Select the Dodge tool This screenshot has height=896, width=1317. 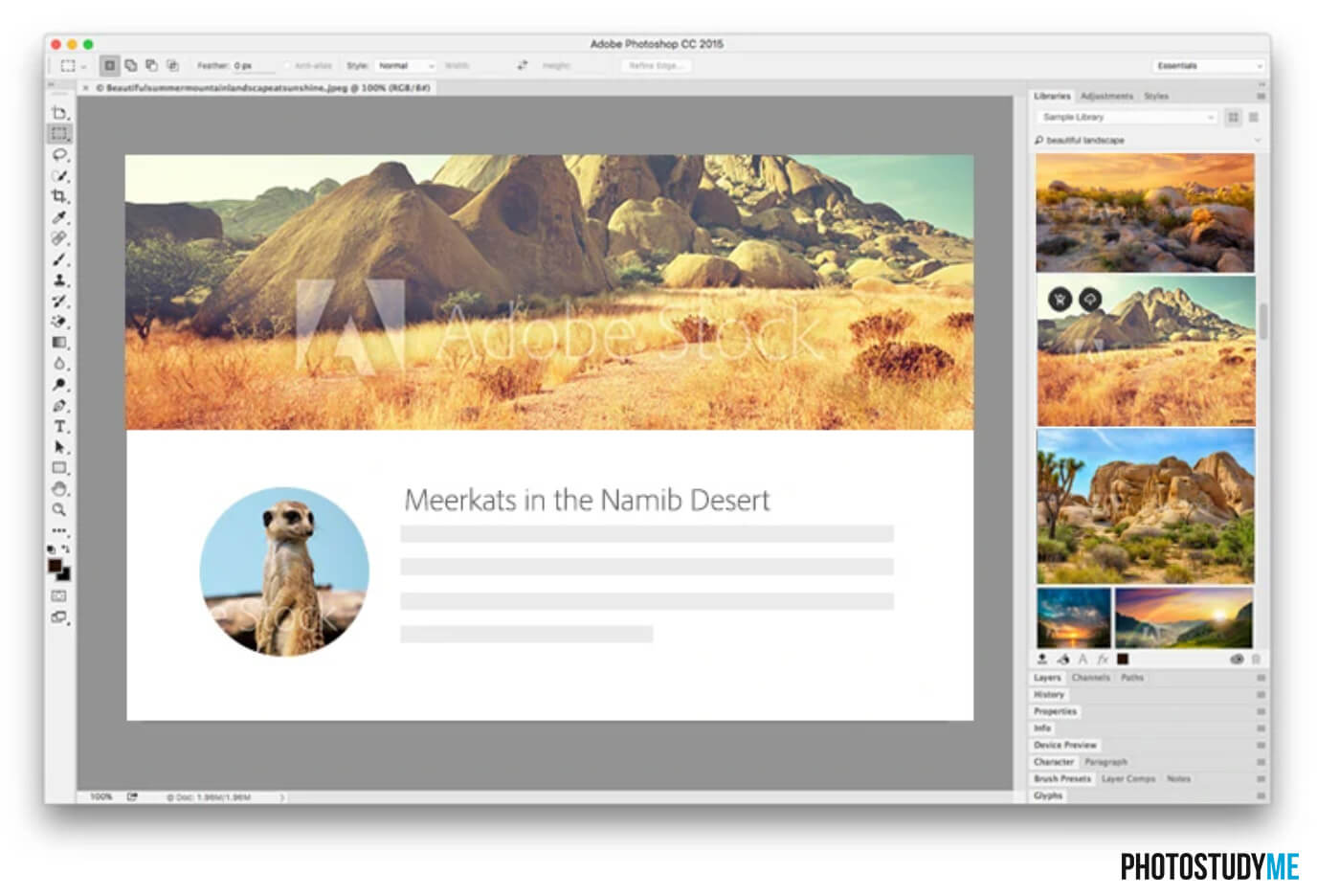(x=59, y=385)
